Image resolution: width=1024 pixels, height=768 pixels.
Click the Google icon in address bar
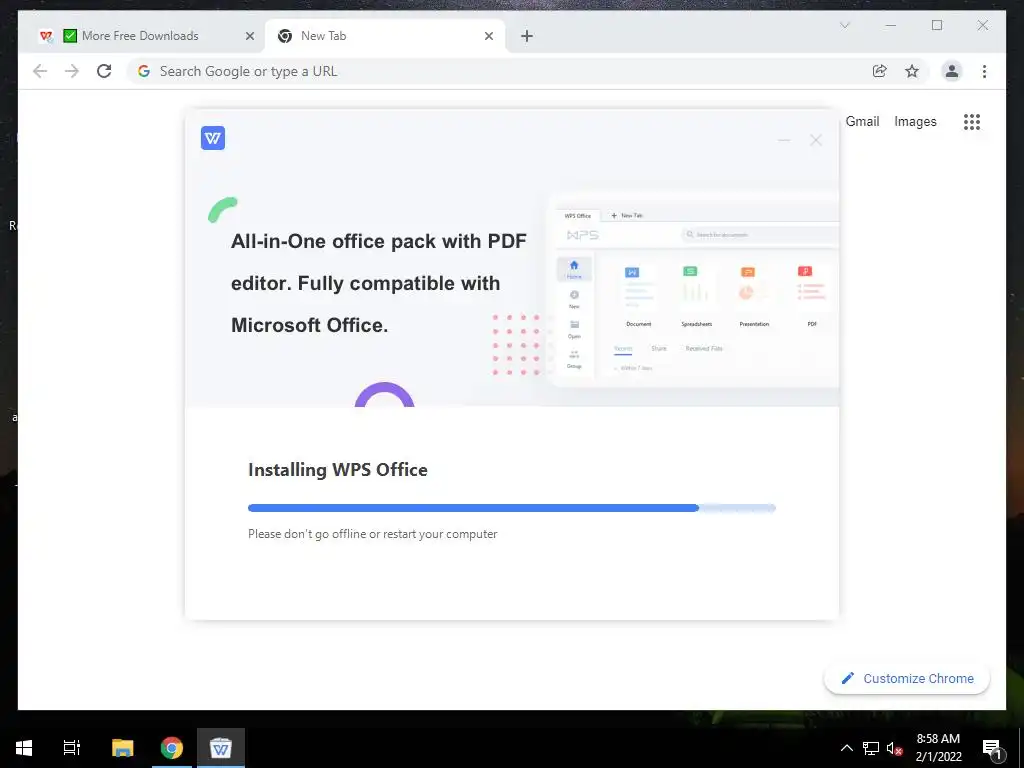click(144, 71)
